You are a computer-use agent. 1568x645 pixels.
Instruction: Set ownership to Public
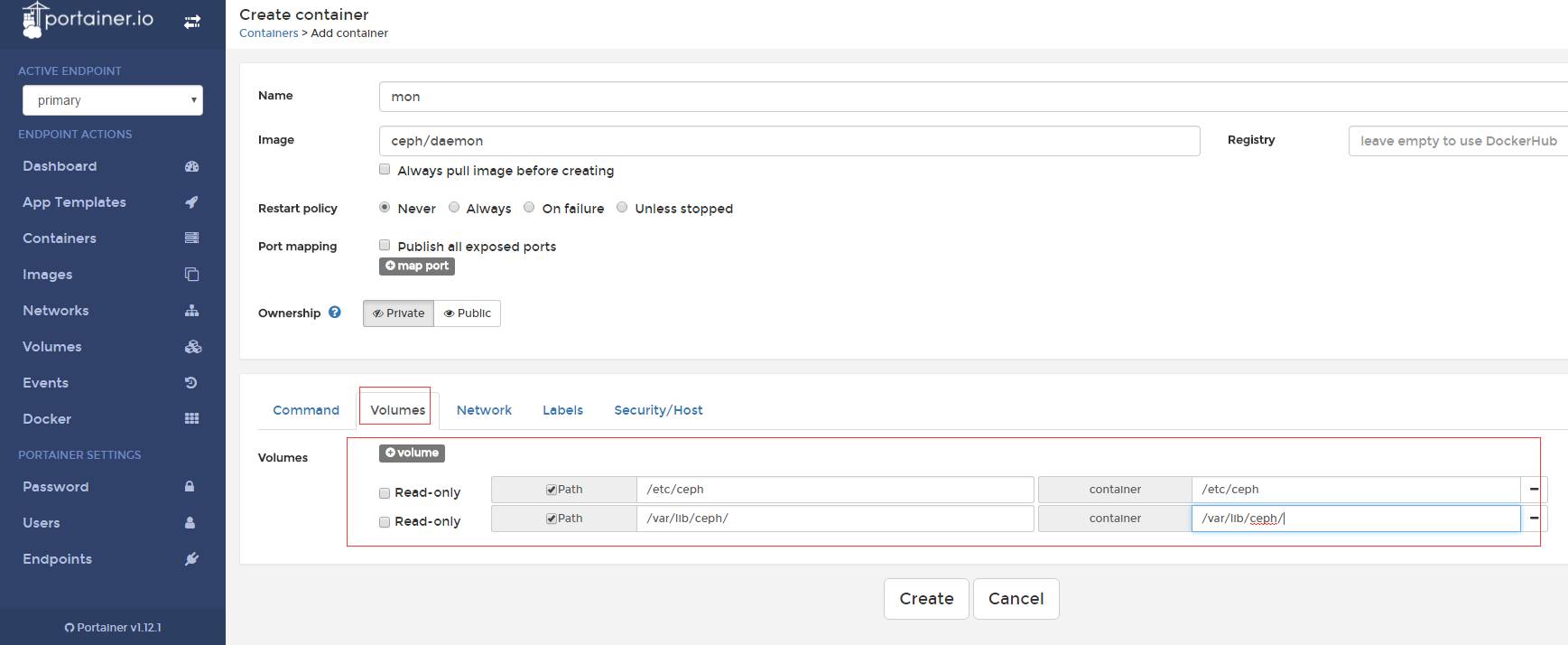pos(468,313)
